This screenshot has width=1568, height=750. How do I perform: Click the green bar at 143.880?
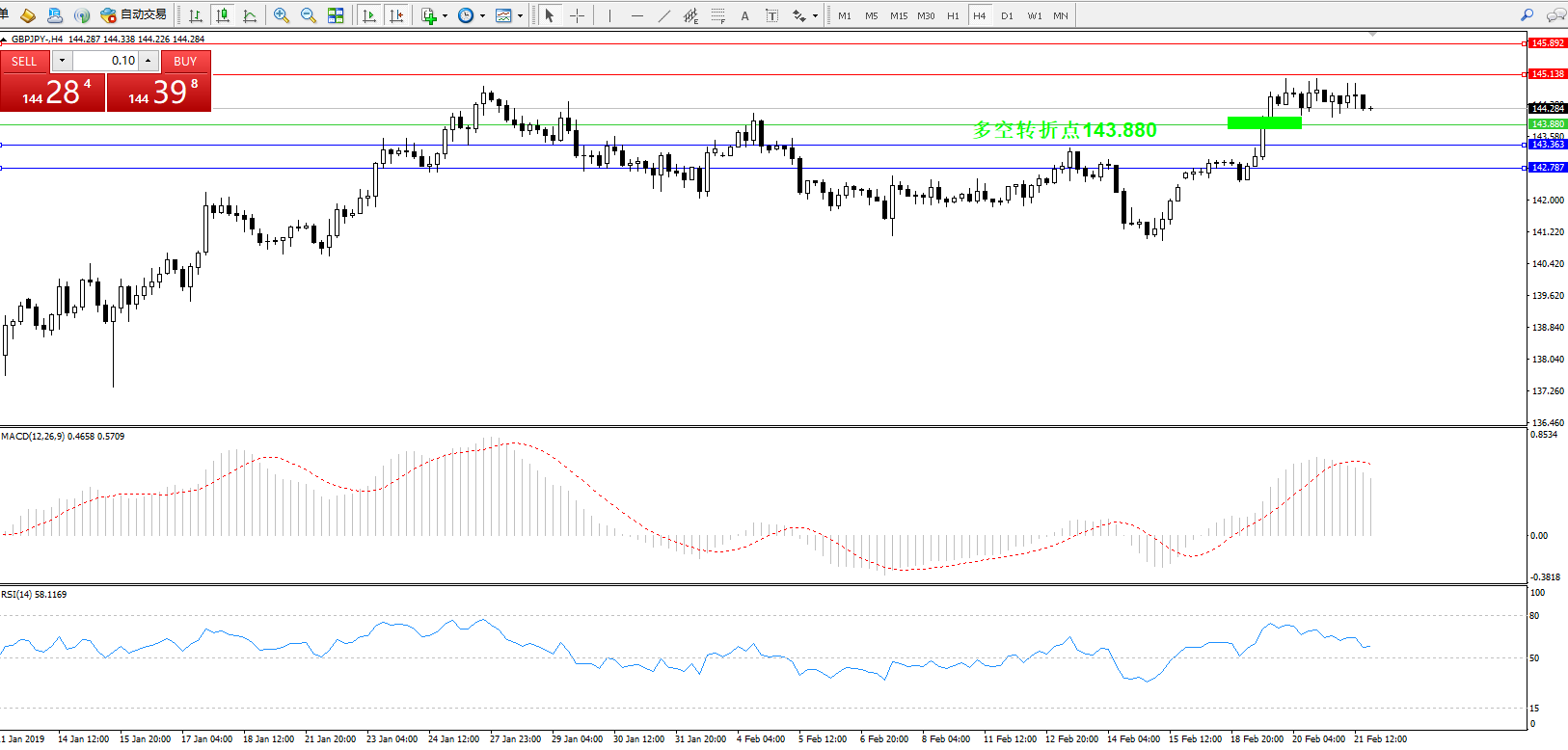tap(1263, 122)
